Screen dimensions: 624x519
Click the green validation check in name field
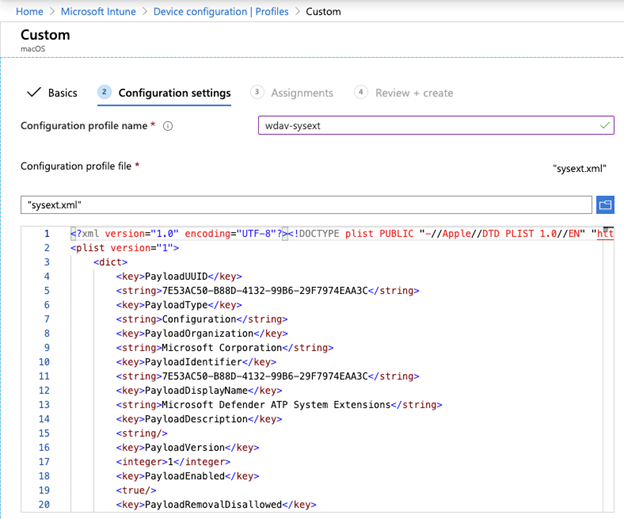click(x=604, y=125)
